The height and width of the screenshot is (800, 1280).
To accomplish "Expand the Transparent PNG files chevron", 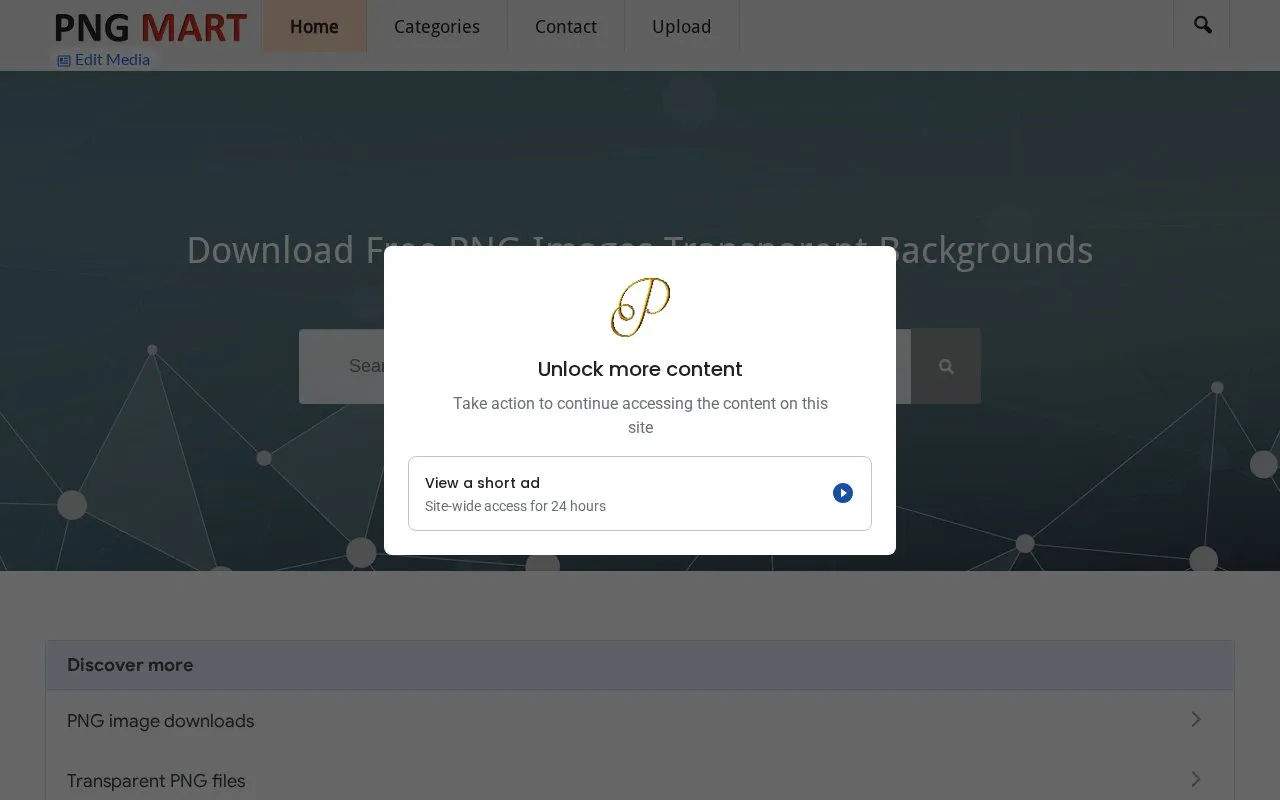I will click(x=1196, y=779).
